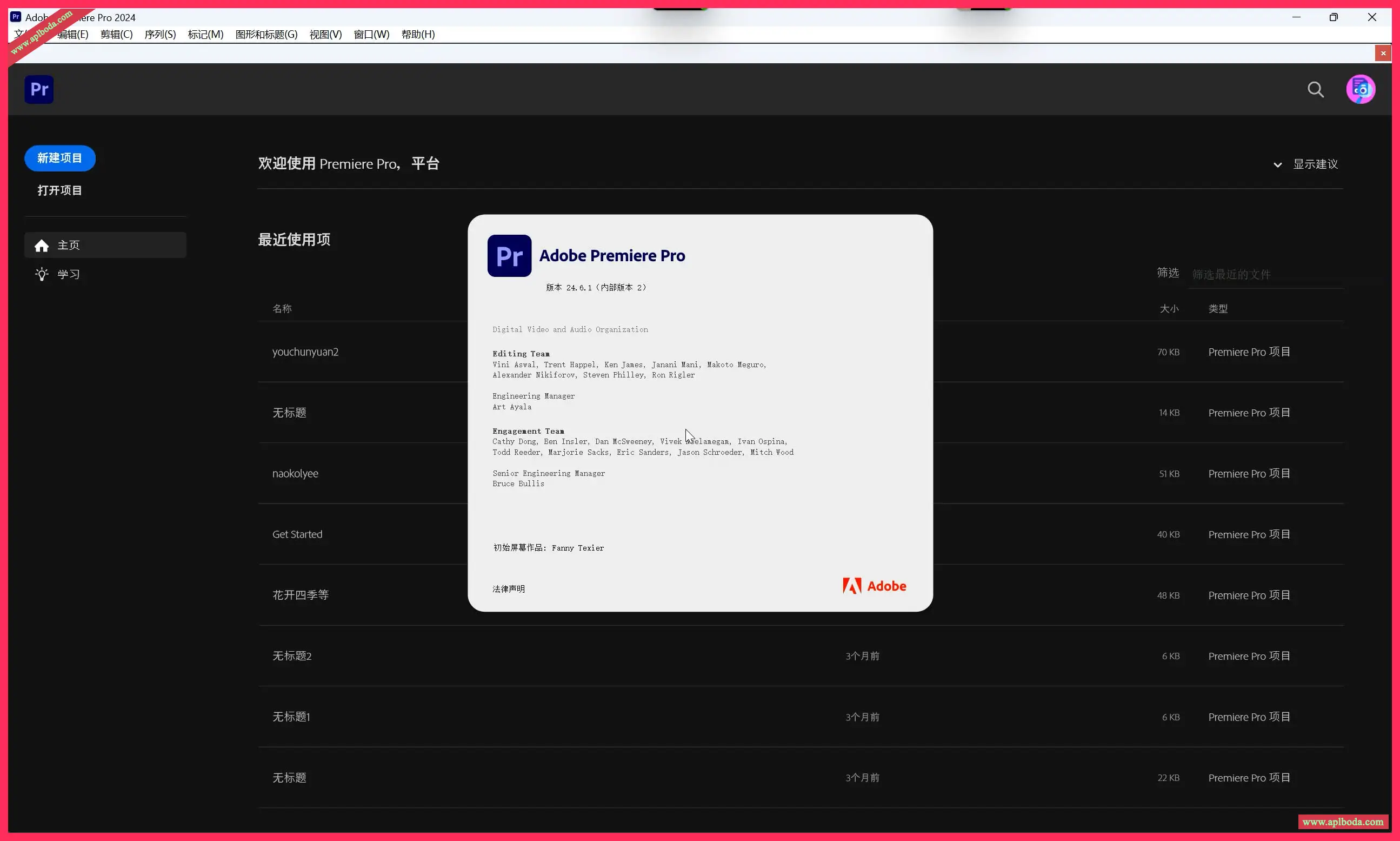Click the Adobe Premiere Pro dialog title

tap(612, 256)
